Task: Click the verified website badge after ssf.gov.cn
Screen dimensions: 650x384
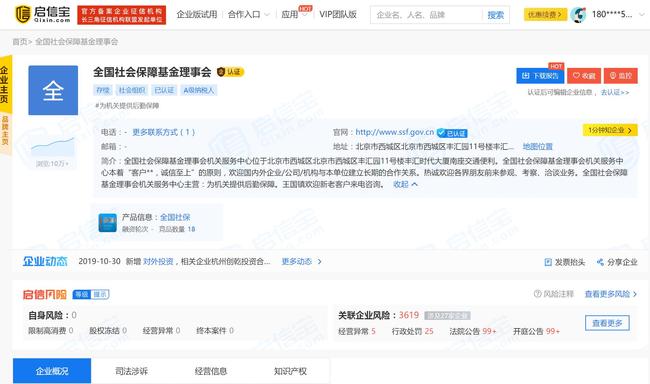Action: 452,133
